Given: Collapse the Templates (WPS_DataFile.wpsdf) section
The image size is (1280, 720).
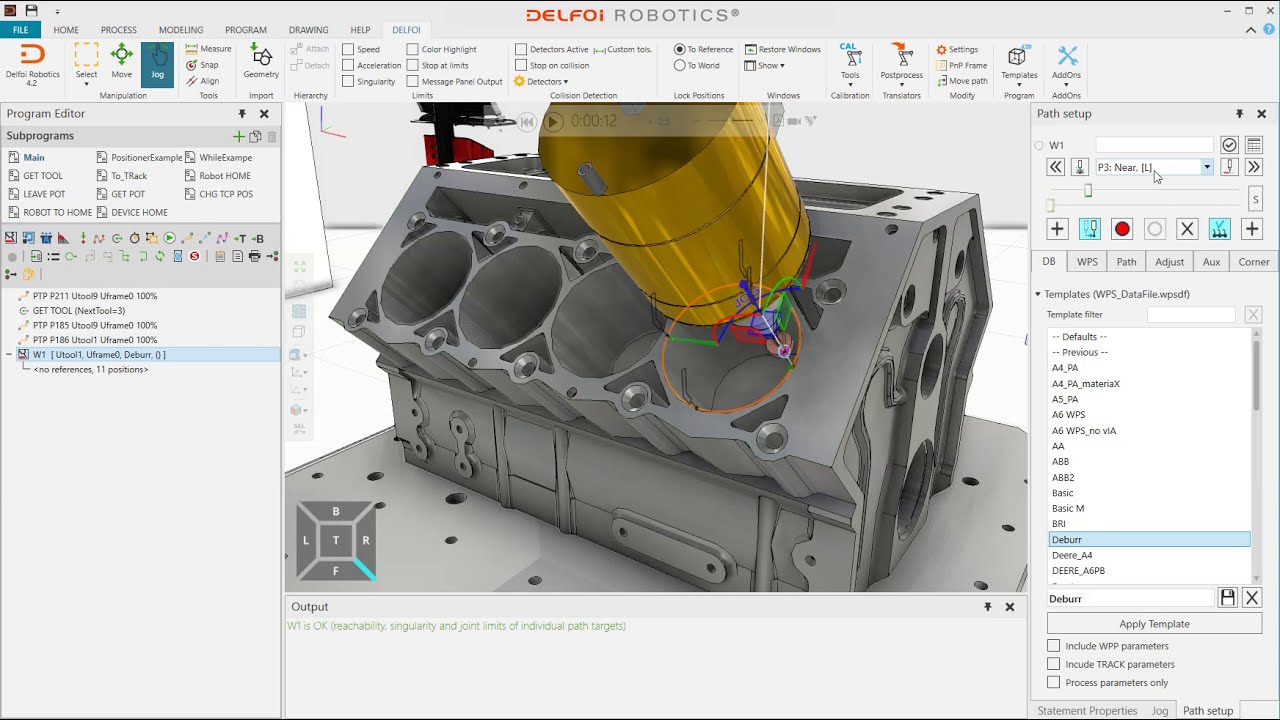Looking at the screenshot, I should (1038, 294).
